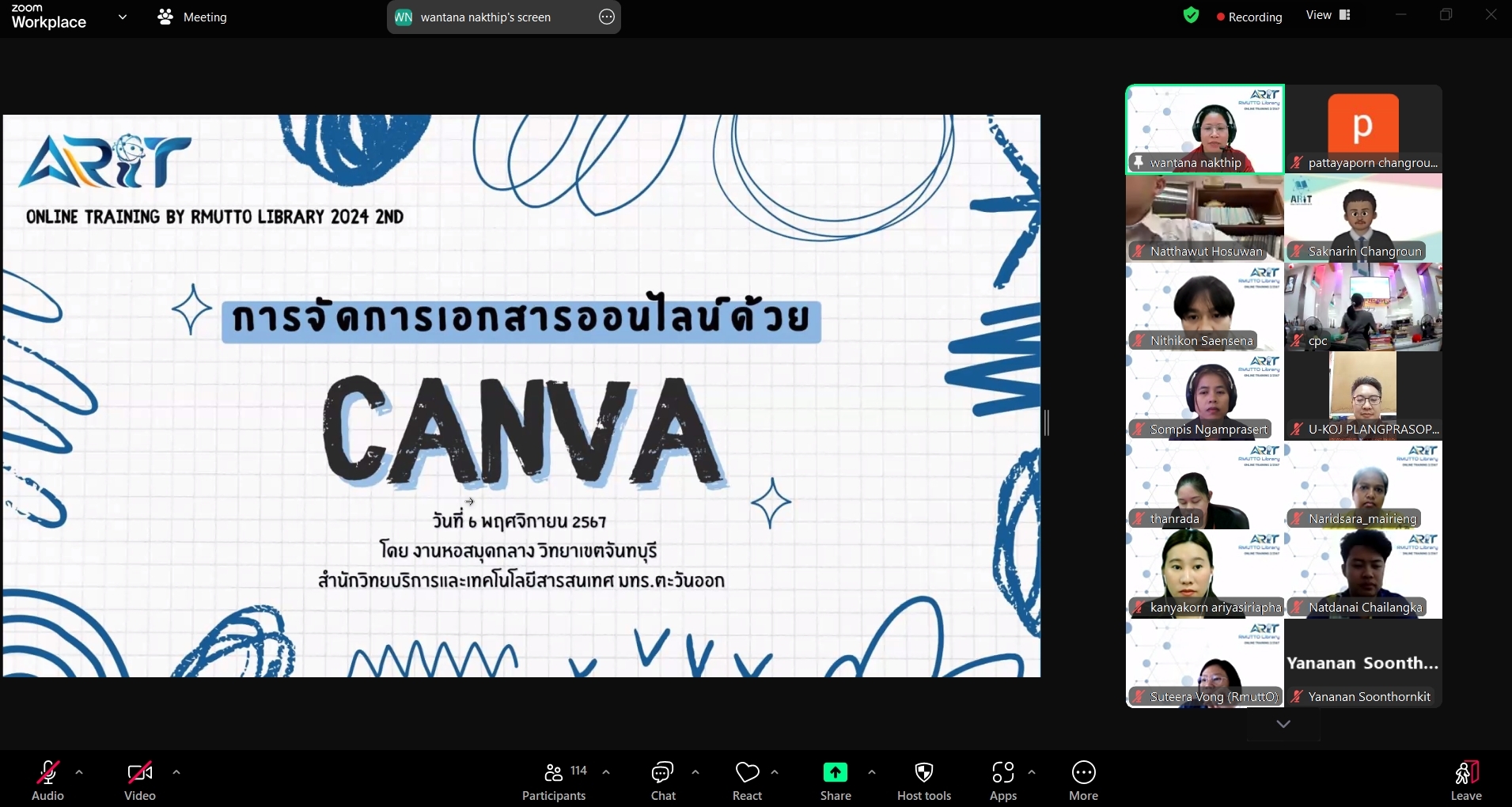This screenshot has height=807, width=1512.
Task: Start camera with Video button
Action: 140,780
